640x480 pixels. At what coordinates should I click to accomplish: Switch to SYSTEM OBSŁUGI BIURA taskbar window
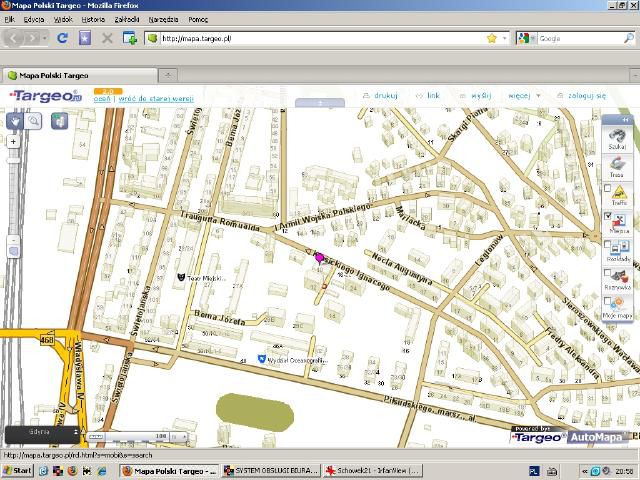[x=271, y=471]
